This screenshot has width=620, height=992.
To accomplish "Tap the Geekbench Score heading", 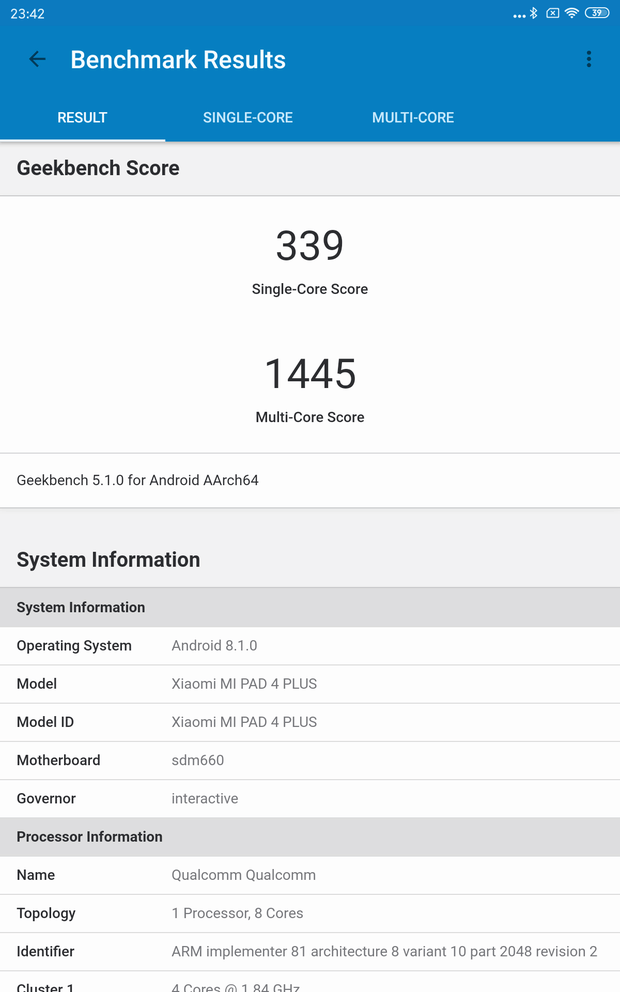I will [98, 168].
